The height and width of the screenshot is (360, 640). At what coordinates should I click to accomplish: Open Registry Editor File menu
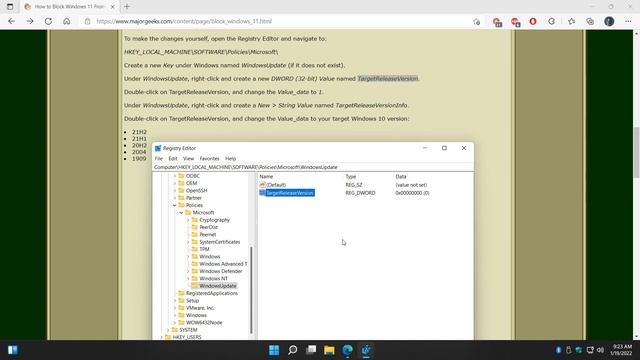(x=159, y=158)
